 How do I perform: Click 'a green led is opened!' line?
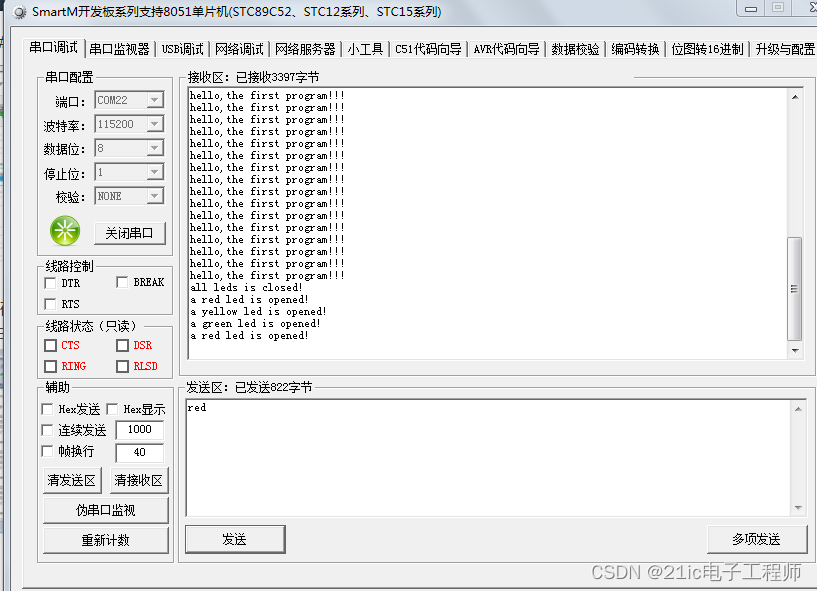tap(255, 324)
